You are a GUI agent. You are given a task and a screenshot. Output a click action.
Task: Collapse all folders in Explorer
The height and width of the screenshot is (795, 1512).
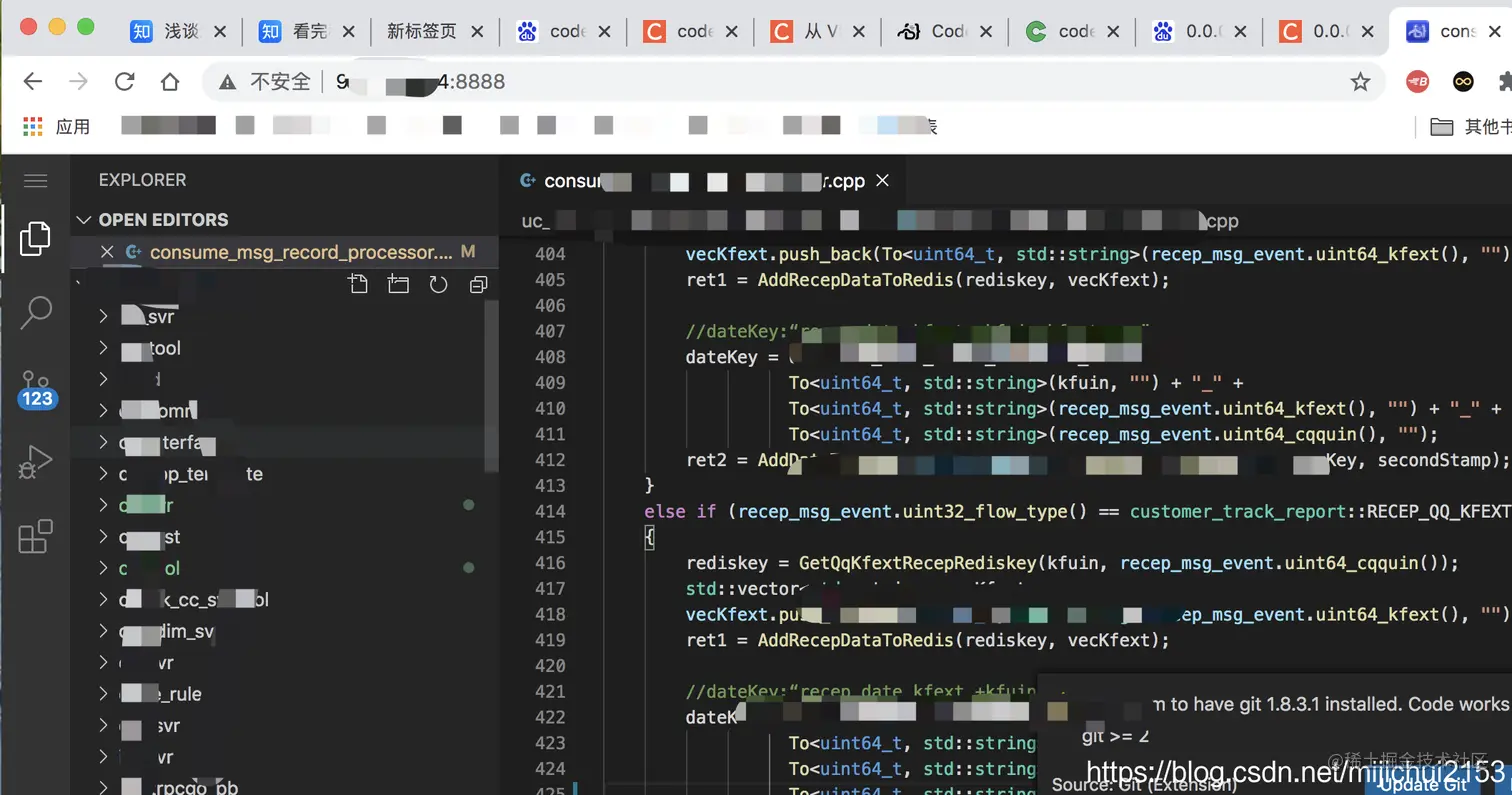coord(478,284)
